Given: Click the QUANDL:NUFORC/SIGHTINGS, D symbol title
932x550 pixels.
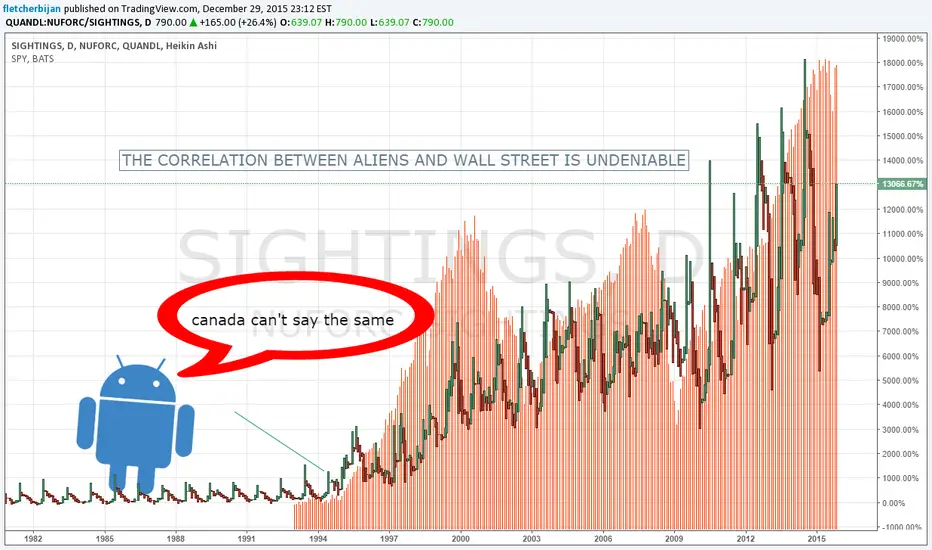Looking at the screenshot, I should [x=78, y=23].
